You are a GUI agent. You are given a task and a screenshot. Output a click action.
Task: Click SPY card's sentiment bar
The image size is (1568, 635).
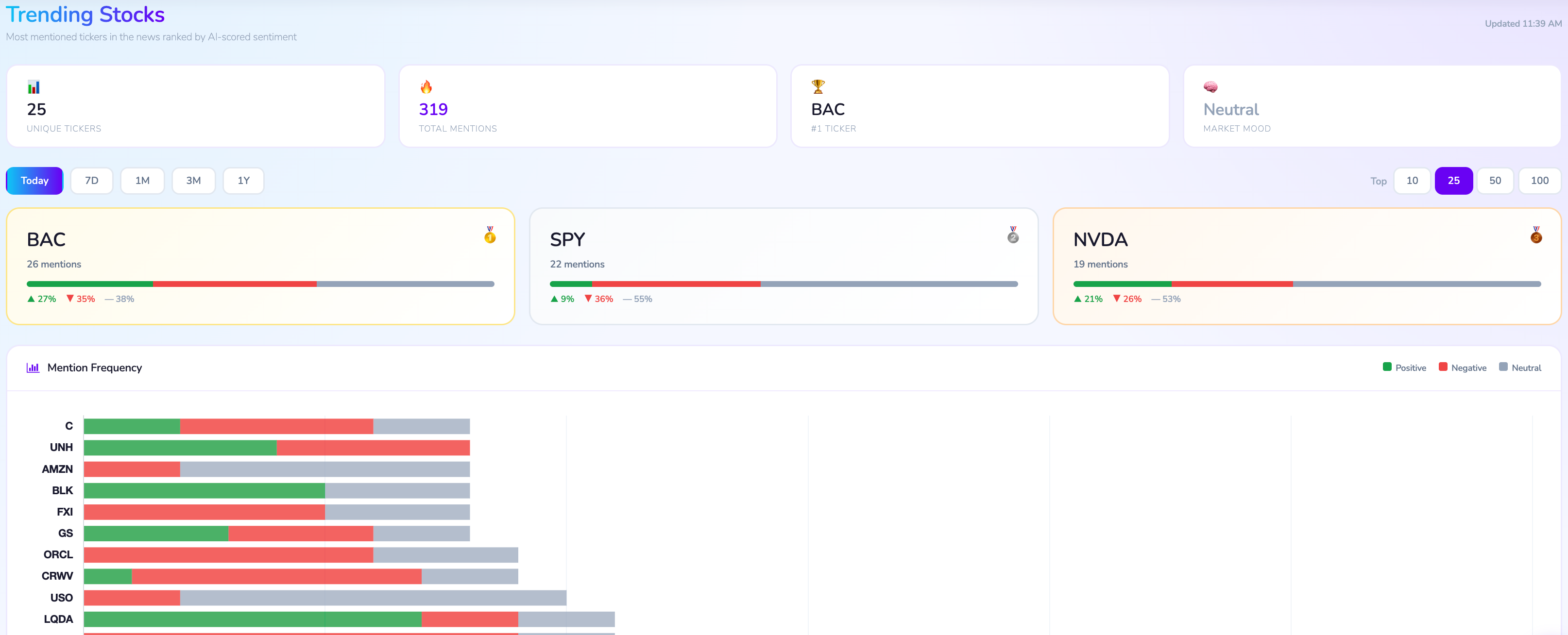click(x=784, y=284)
